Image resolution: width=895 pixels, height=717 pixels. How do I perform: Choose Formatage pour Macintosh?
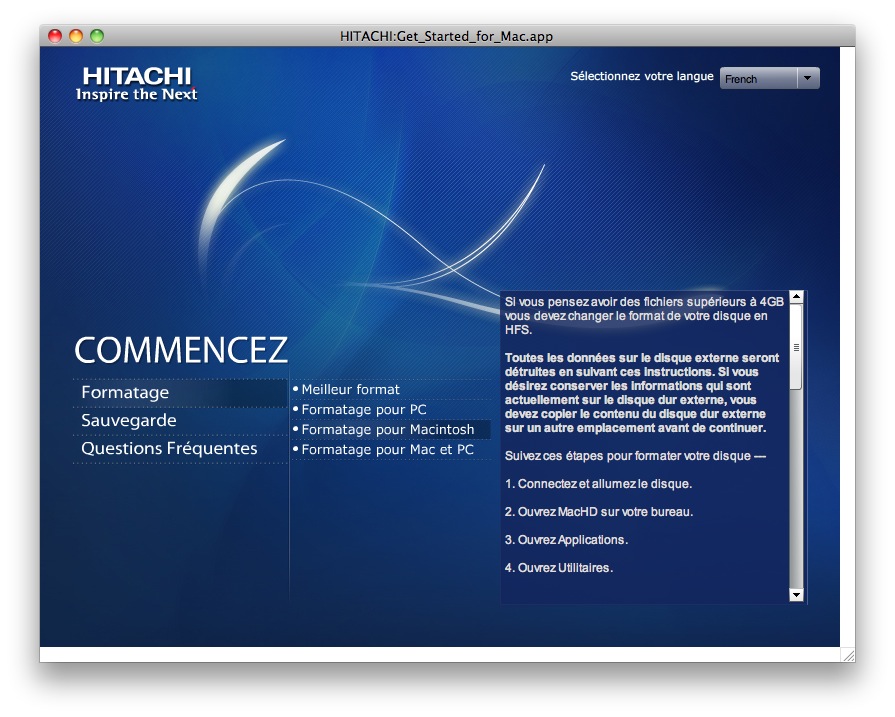coord(391,429)
